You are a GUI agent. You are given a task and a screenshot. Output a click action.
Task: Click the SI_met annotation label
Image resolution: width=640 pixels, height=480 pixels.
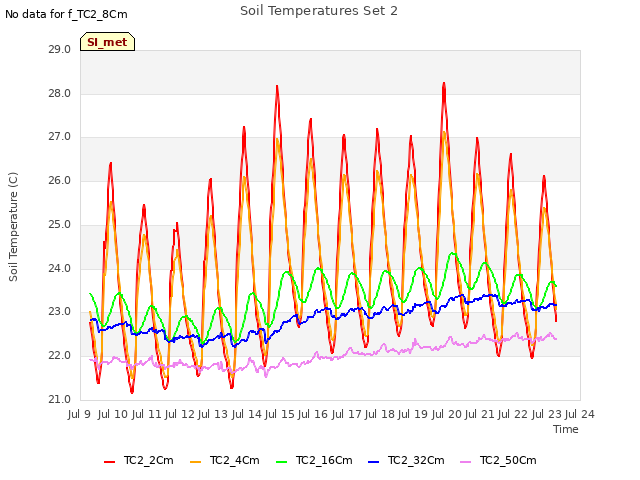(107, 42)
